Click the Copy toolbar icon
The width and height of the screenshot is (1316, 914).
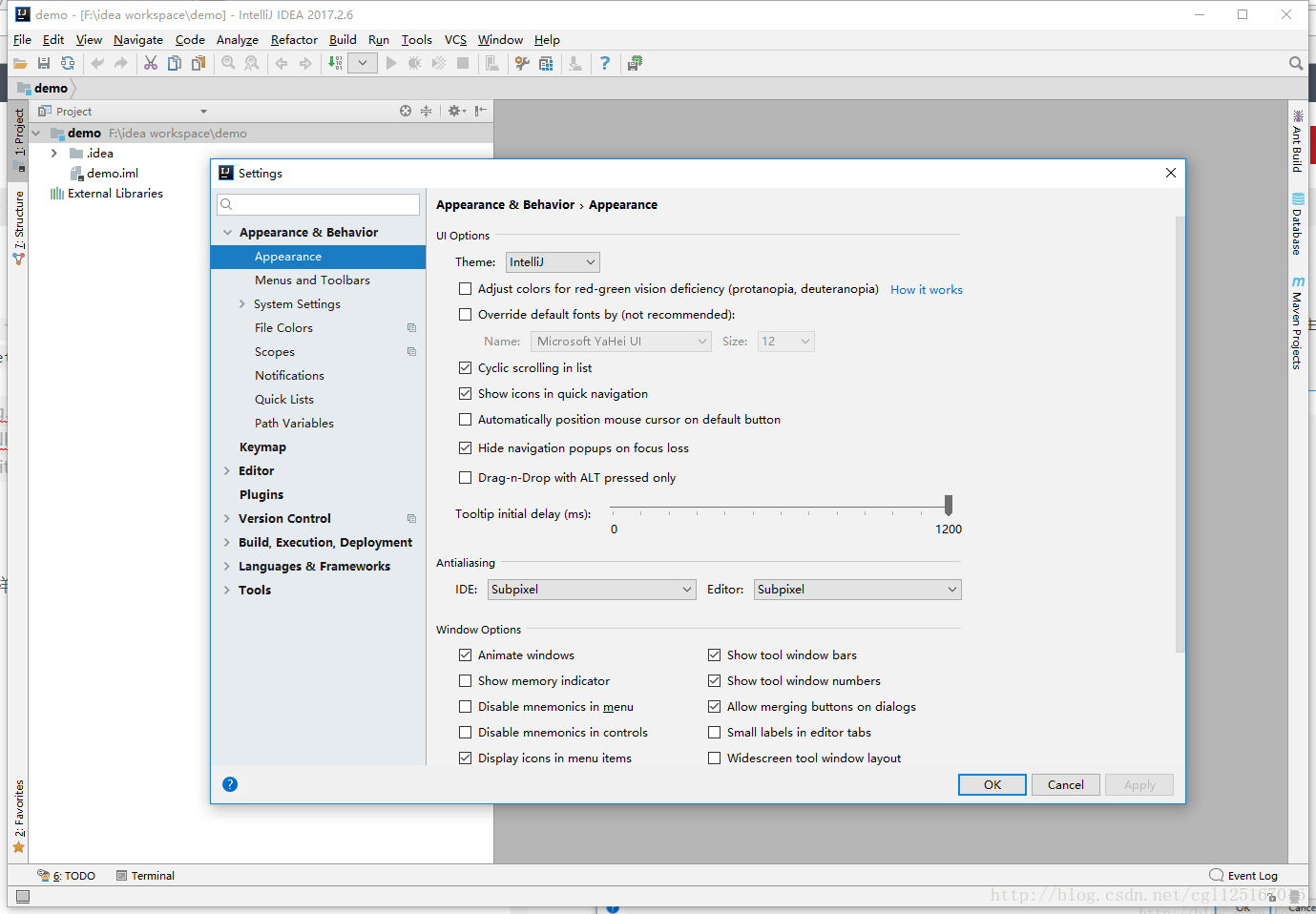(175, 63)
